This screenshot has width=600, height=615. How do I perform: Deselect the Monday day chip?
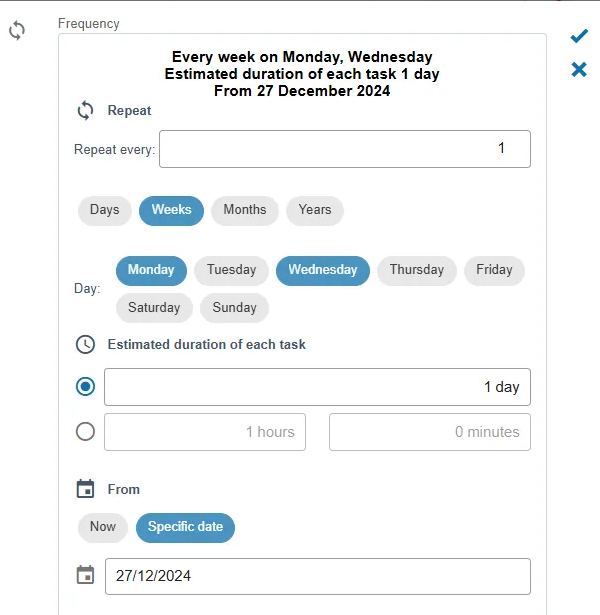(151, 270)
